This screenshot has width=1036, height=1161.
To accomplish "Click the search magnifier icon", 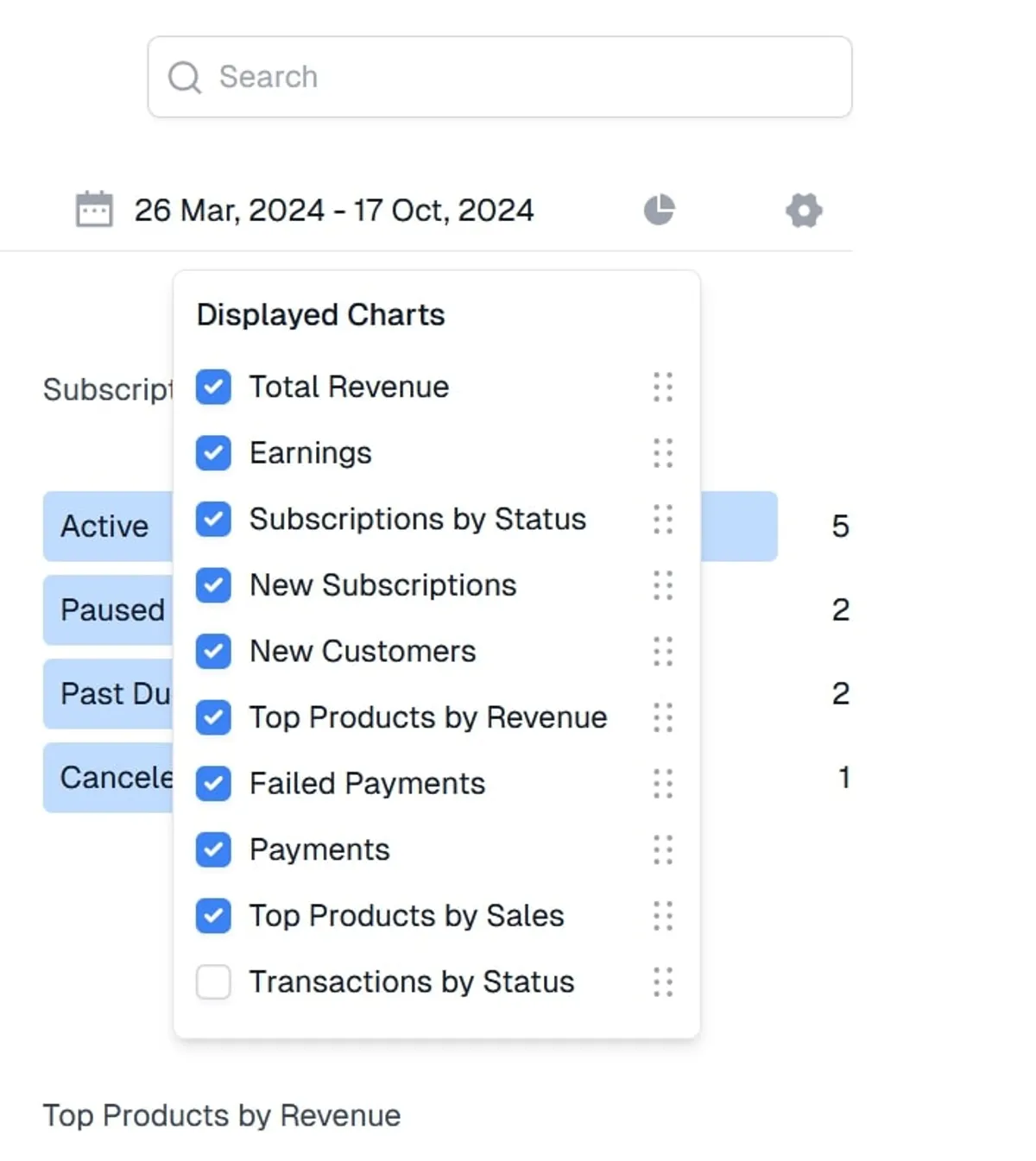I will (185, 77).
